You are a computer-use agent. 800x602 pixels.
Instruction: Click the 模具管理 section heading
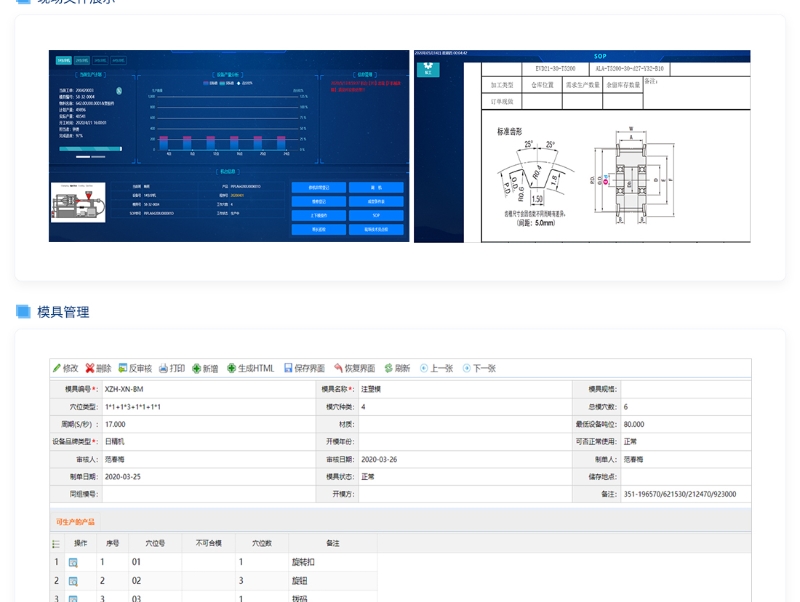tap(63, 312)
